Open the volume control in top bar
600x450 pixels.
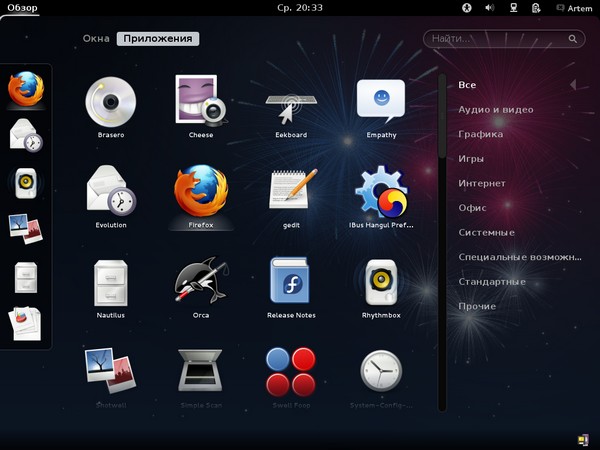(x=490, y=8)
